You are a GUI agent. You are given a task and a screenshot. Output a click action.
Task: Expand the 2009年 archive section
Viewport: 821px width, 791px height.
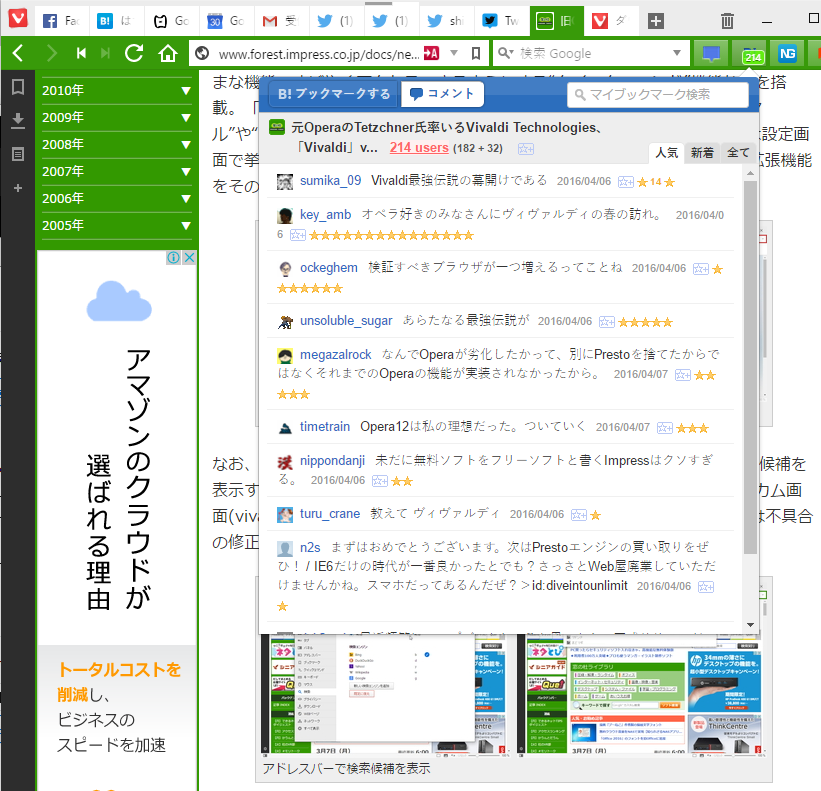click(116, 118)
